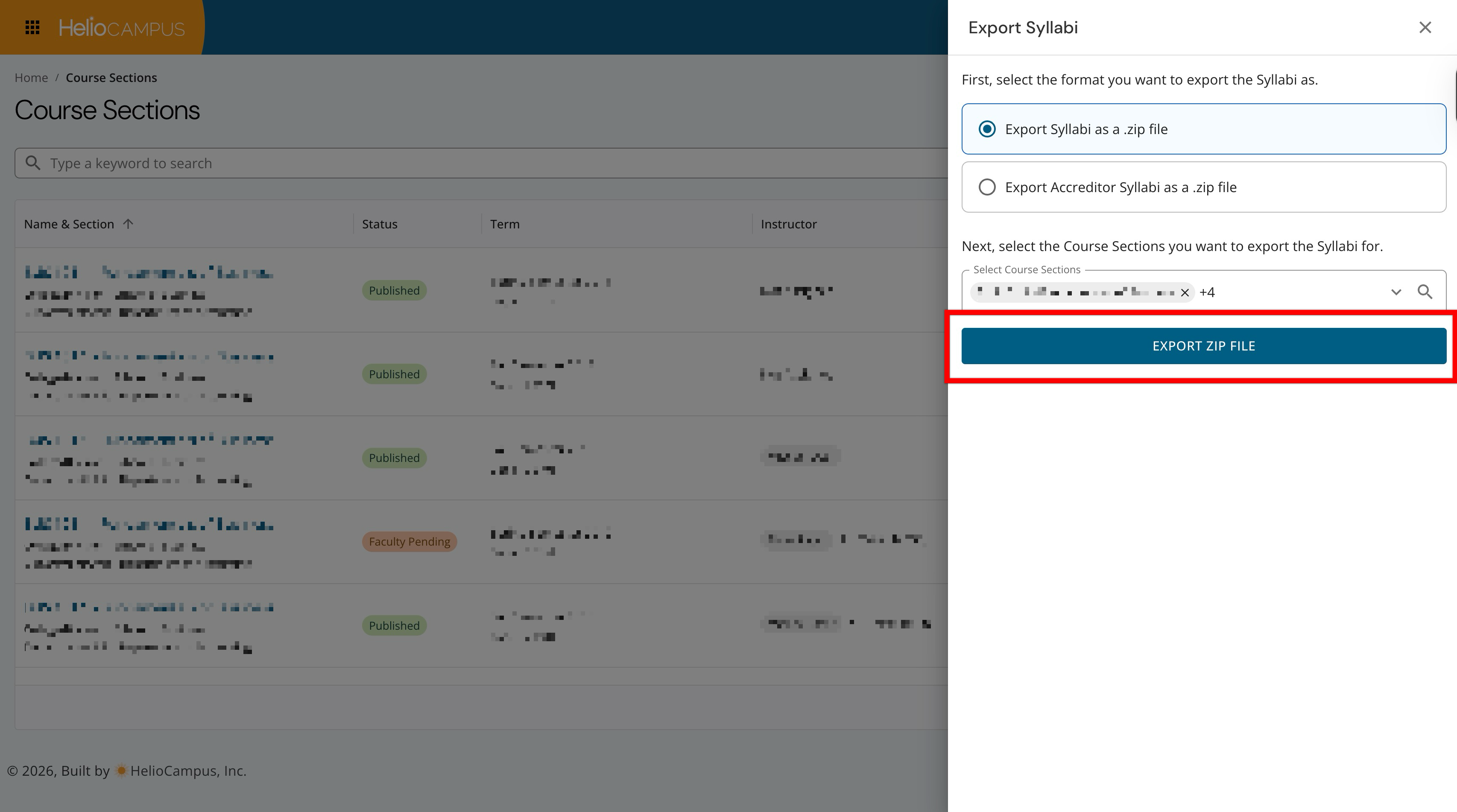Image resolution: width=1457 pixels, height=812 pixels.
Task: Sort by Term column header
Action: (504, 224)
